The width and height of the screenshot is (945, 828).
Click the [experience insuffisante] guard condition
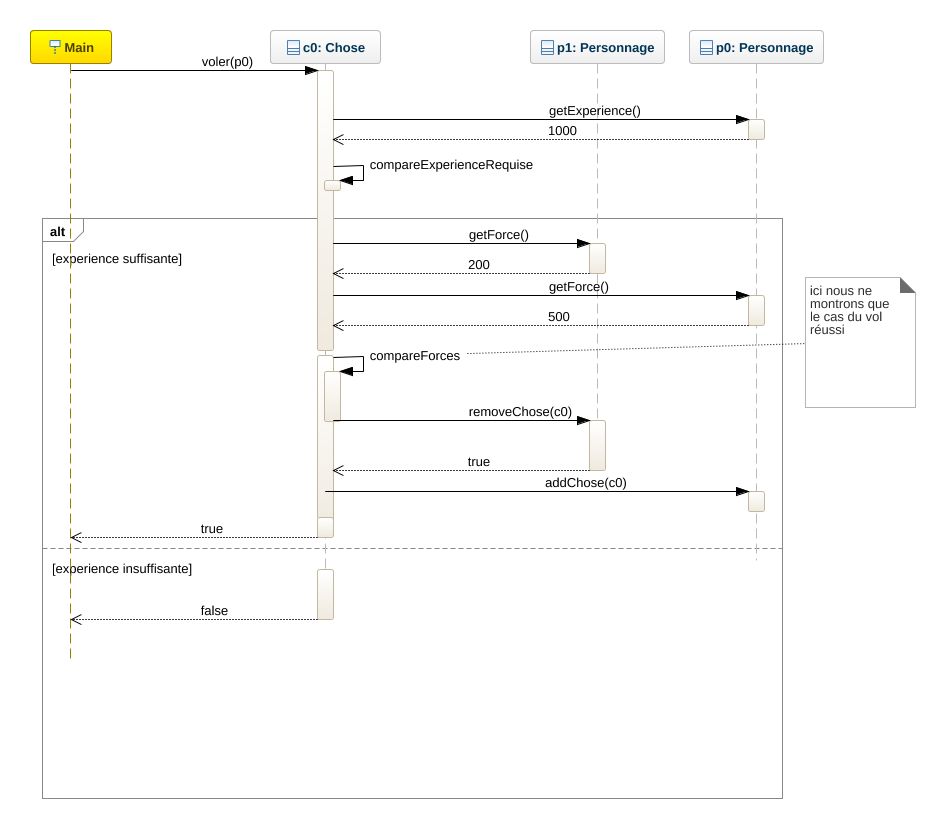[121, 568]
